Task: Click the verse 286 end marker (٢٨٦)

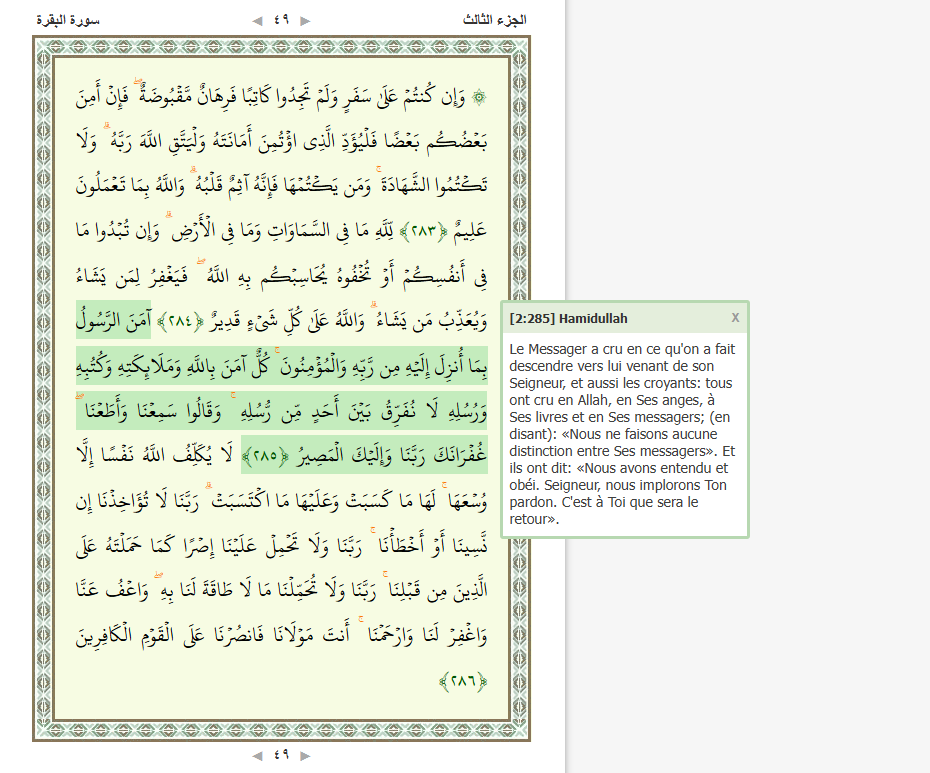Action: point(463,680)
